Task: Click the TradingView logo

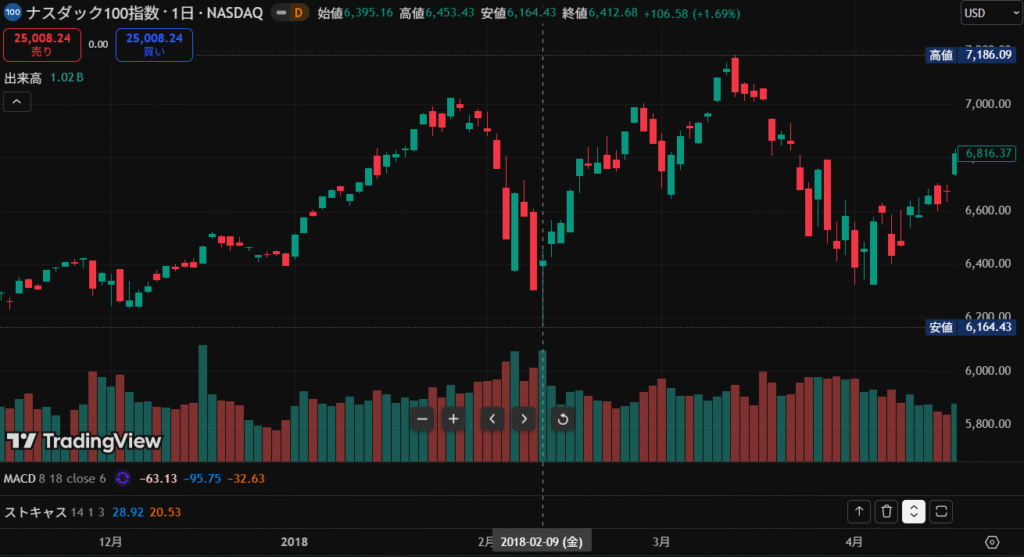Action: click(x=83, y=441)
